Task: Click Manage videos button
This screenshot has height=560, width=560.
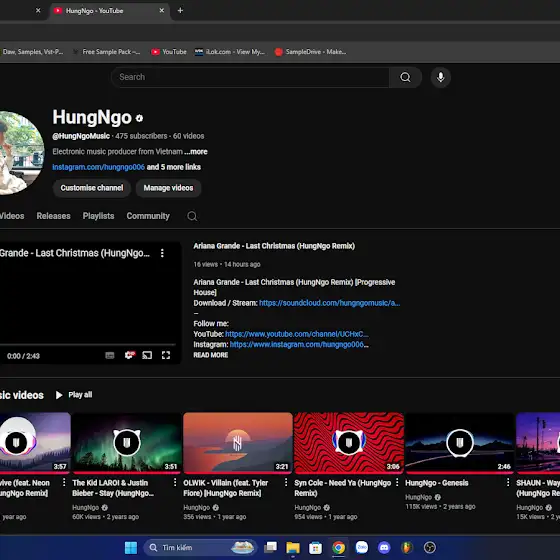Action: tap(168, 188)
